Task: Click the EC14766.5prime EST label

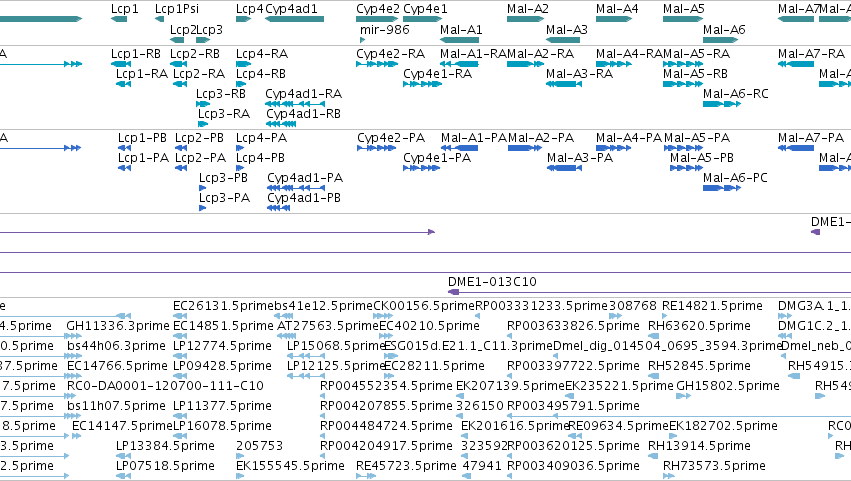Action: [117, 366]
